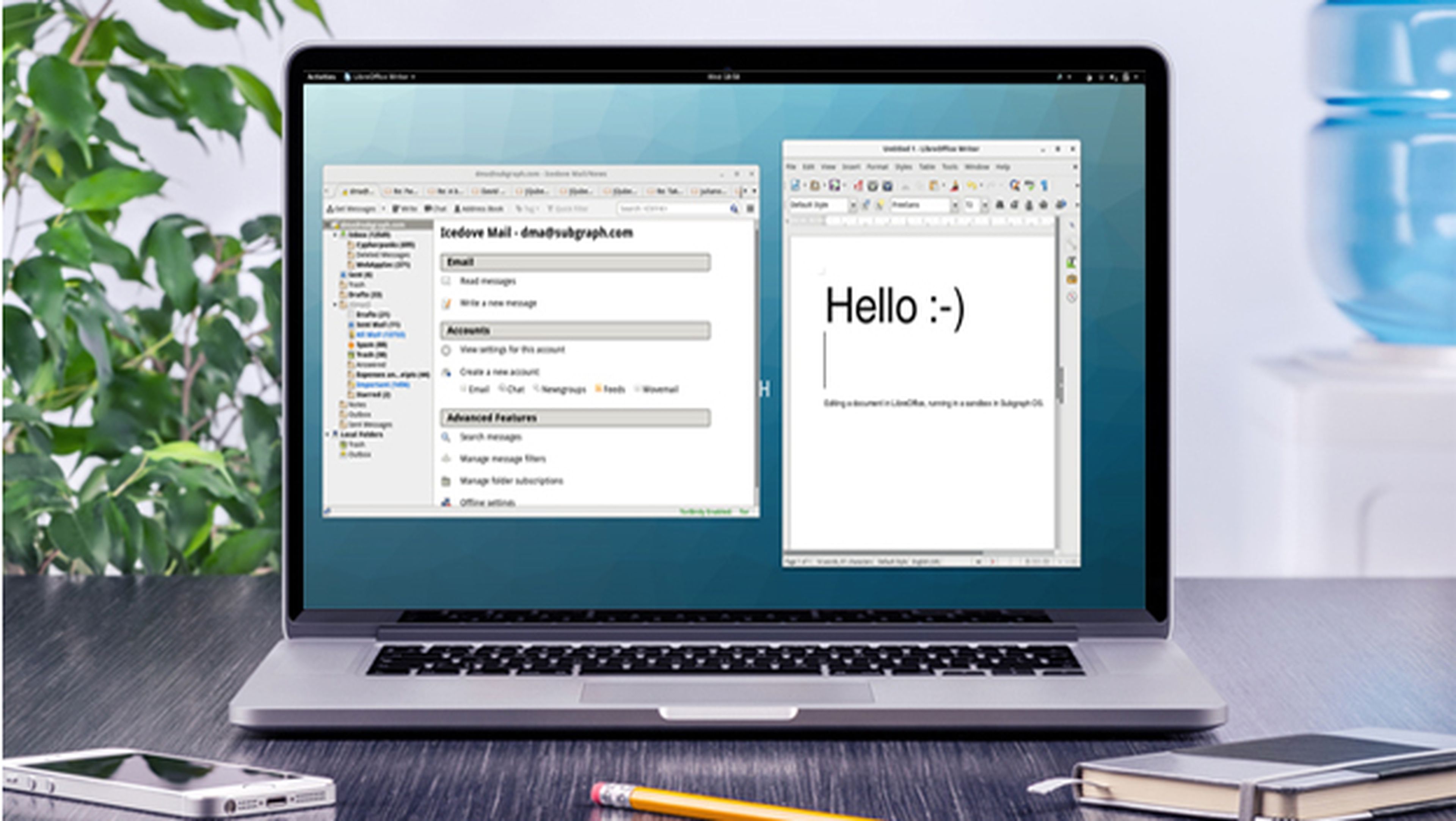Collapse the Inbox folder tree
This screenshot has width=1456, height=821.
[334, 235]
